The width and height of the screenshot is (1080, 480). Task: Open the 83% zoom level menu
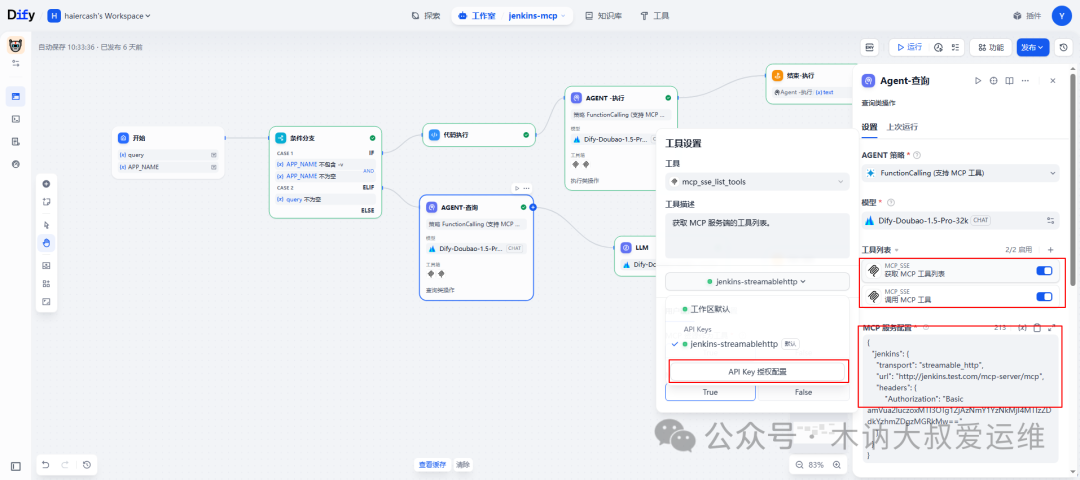tap(817, 465)
